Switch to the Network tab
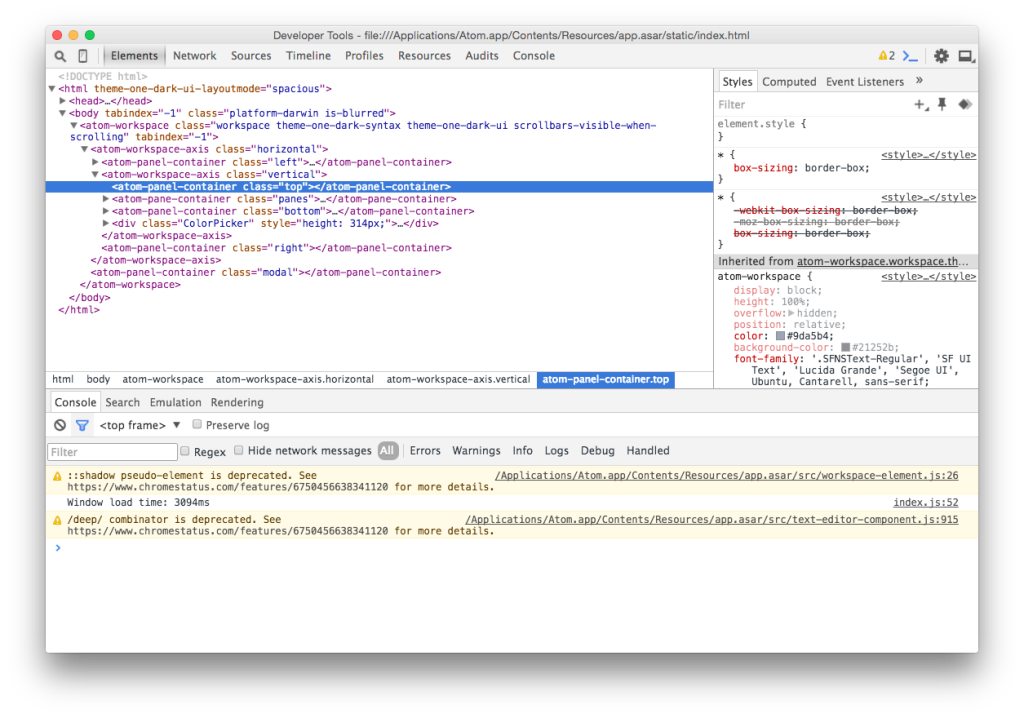 pos(195,56)
